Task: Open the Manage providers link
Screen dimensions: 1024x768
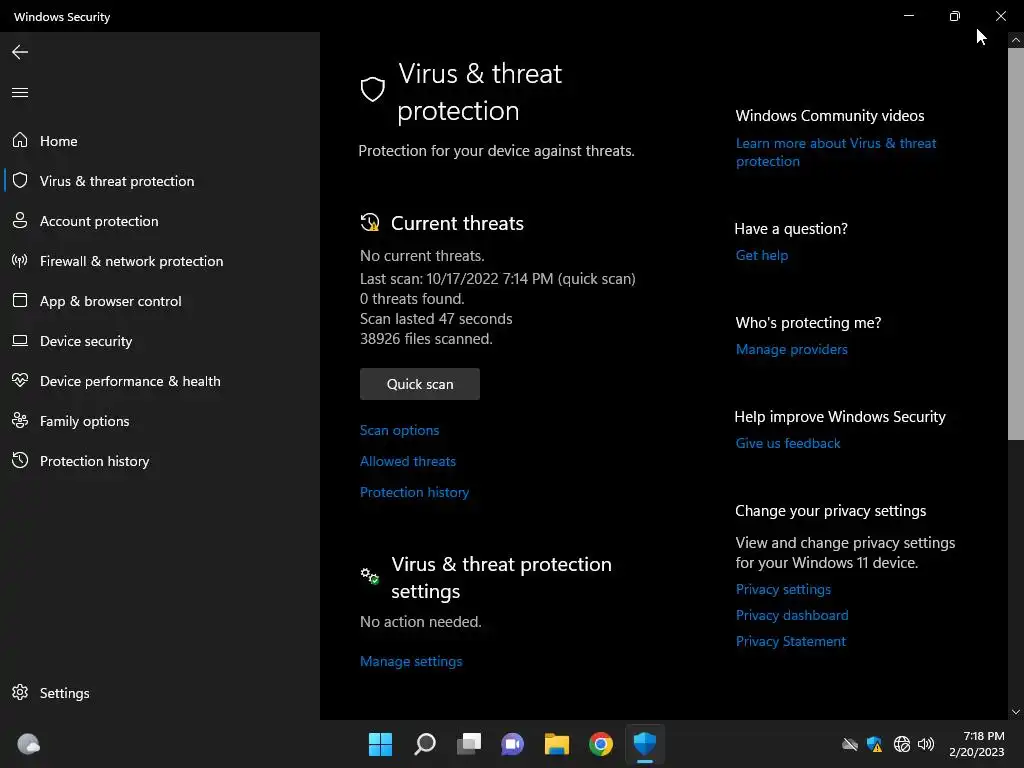Action: 791,349
